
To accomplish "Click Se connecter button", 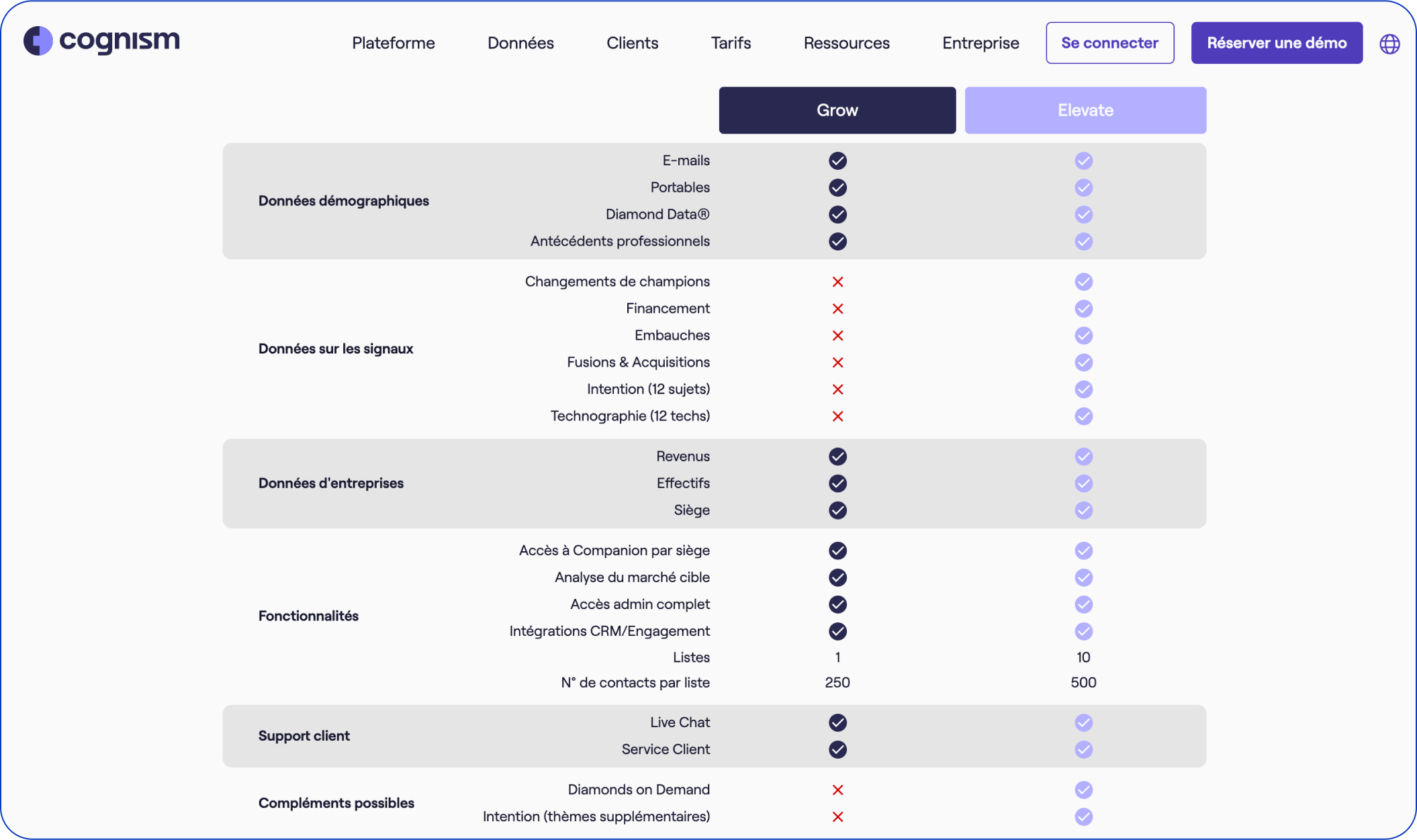I will (x=1109, y=43).
